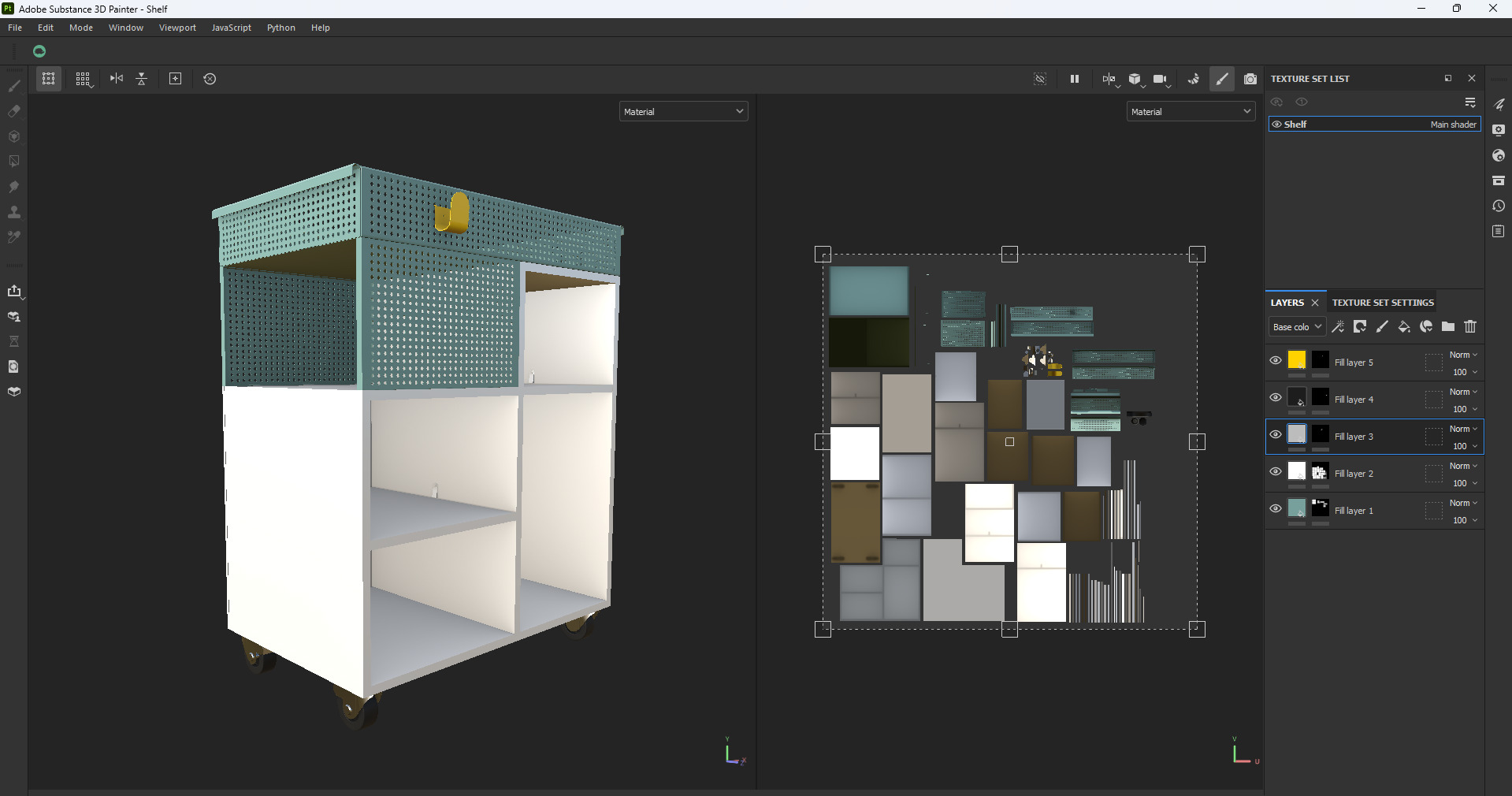Select the Clone stamp tool
This screenshot has height=796, width=1512.
tap(14, 212)
